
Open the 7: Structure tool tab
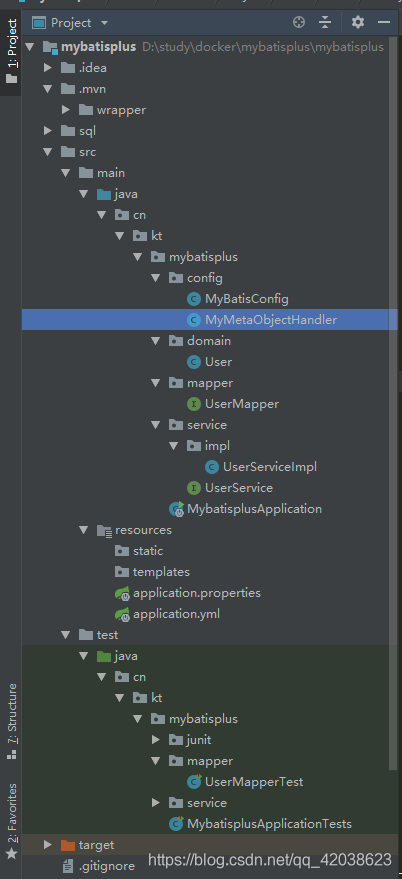click(x=11, y=721)
